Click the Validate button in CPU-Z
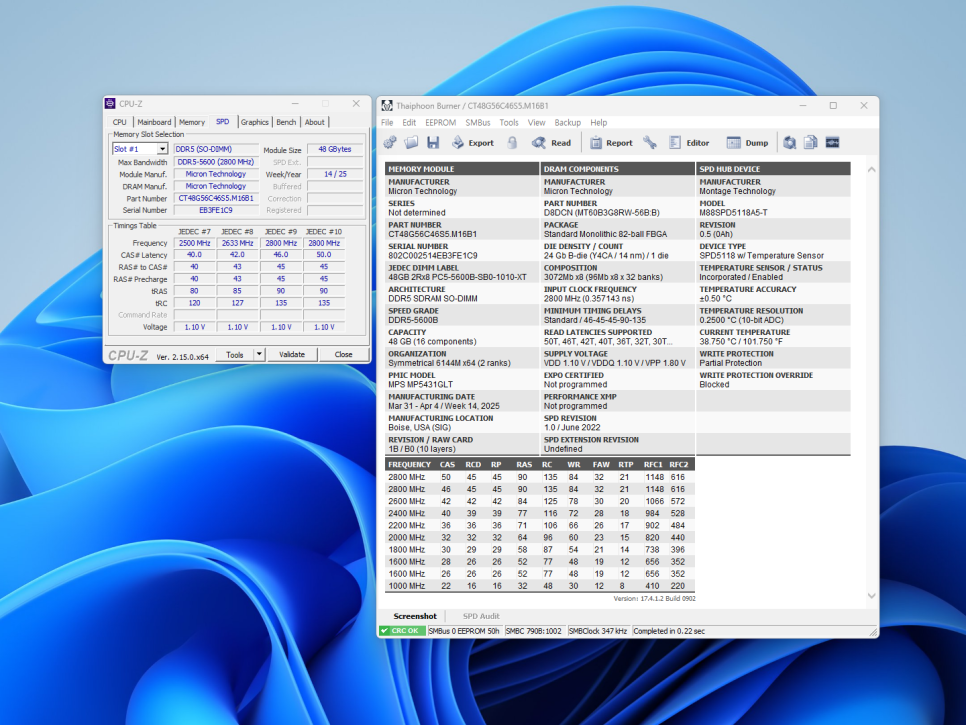The height and width of the screenshot is (725, 966). pos(292,354)
